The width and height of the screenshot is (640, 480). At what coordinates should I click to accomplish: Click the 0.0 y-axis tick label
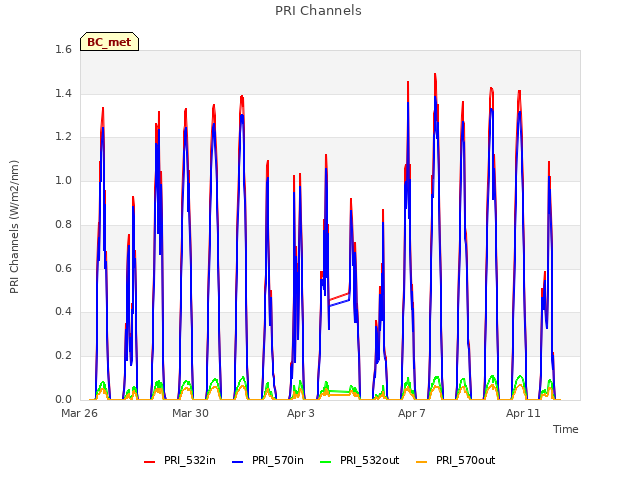[x=63, y=399]
